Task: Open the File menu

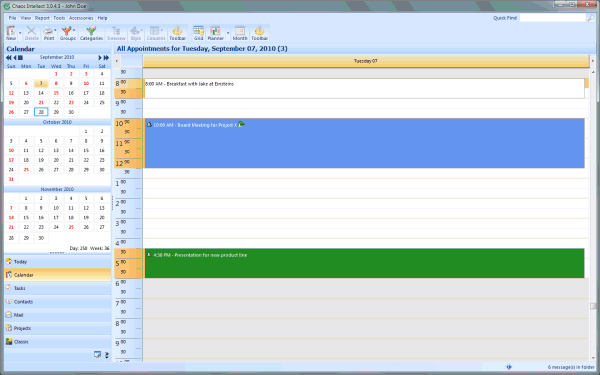Action: pyautogui.click(x=13, y=18)
